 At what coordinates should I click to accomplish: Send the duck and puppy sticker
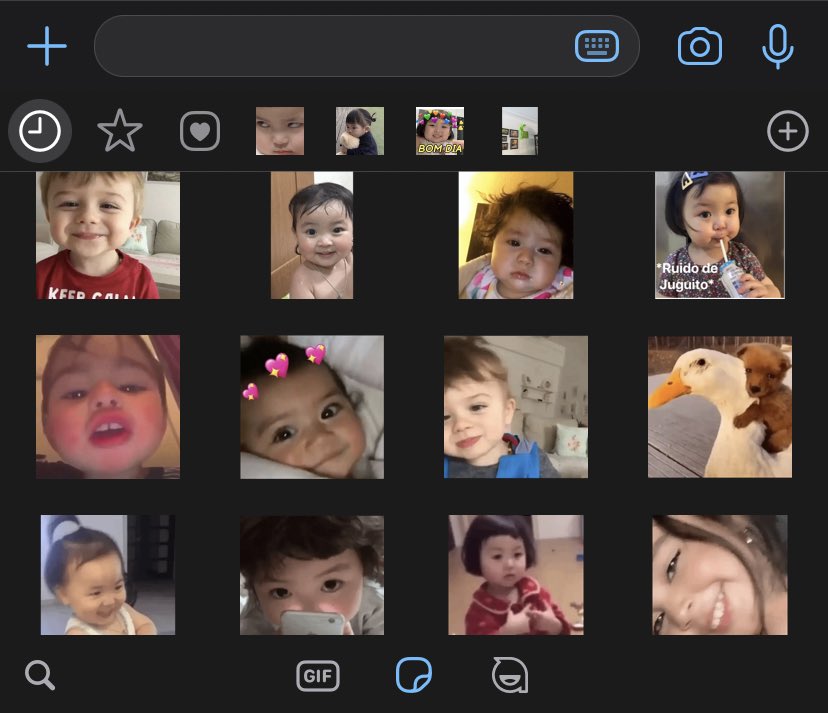(720, 407)
